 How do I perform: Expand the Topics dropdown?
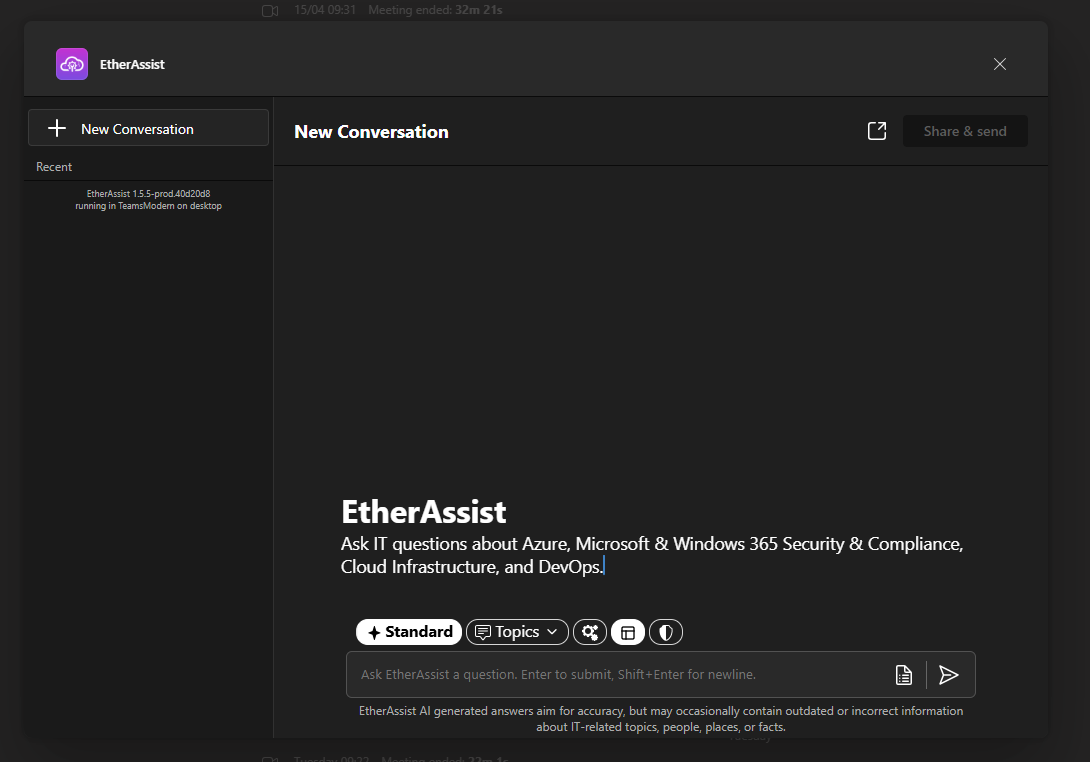pos(516,632)
